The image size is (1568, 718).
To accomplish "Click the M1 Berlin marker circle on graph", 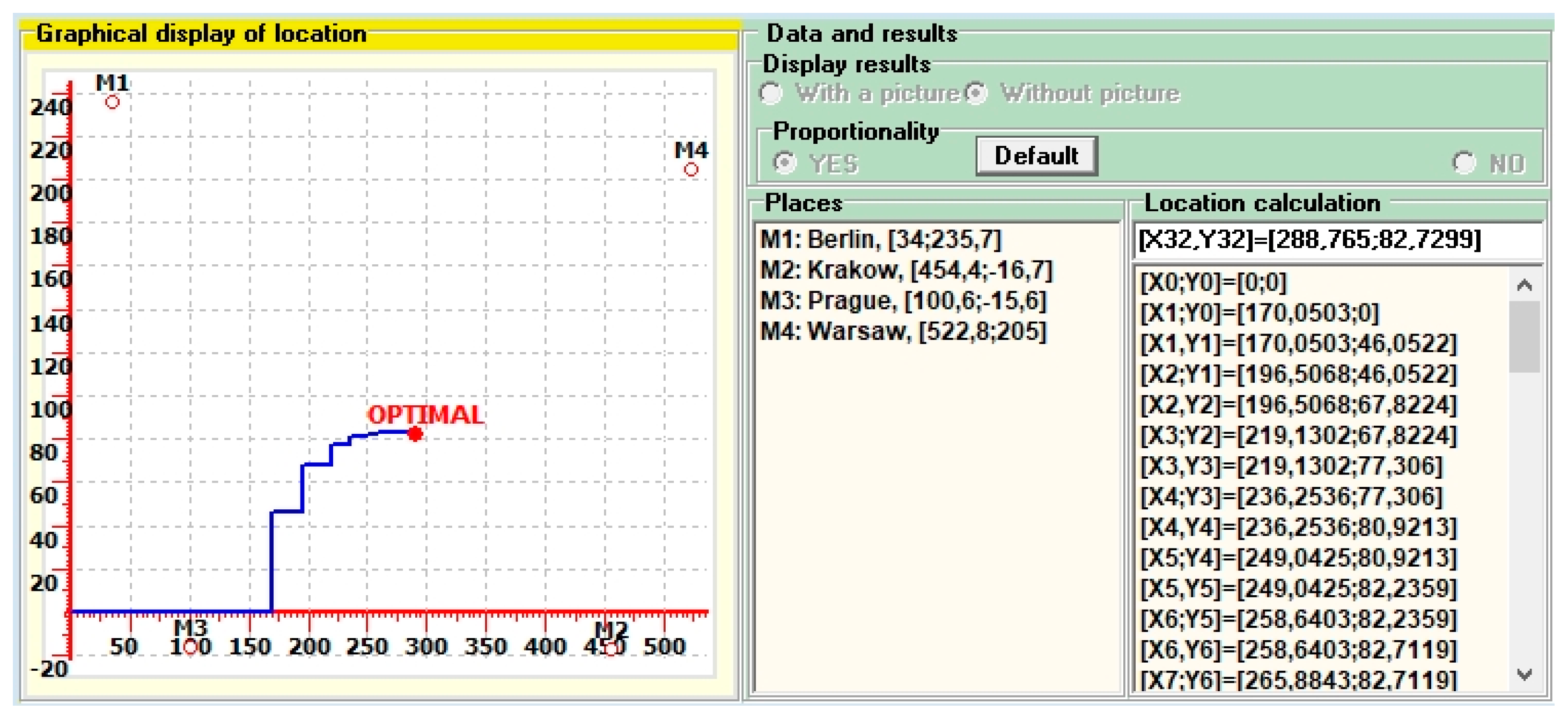I will pyautogui.click(x=112, y=102).
